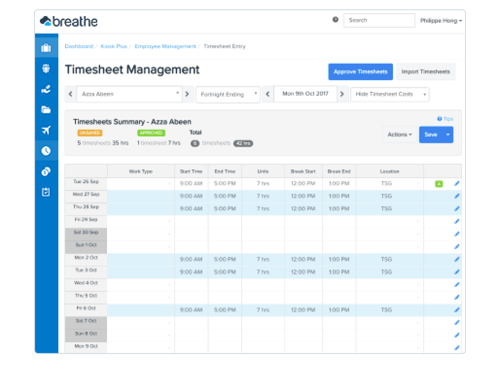Edit Sun 8 Oct row with pencil icon
This screenshot has width=500, height=372.
(457, 335)
